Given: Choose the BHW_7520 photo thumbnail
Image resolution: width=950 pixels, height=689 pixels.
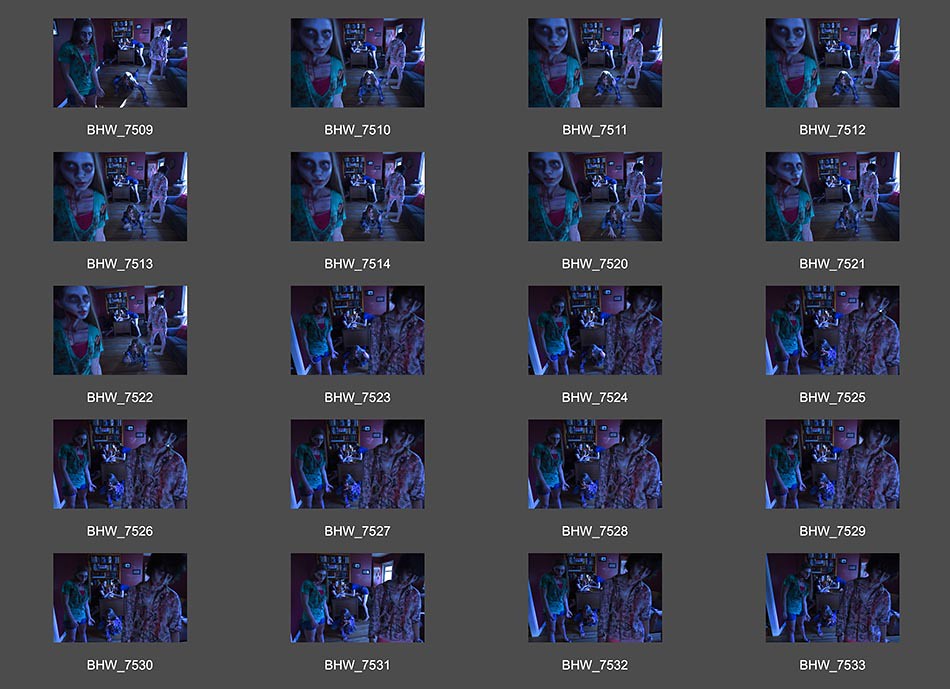Looking at the screenshot, I should (x=595, y=196).
